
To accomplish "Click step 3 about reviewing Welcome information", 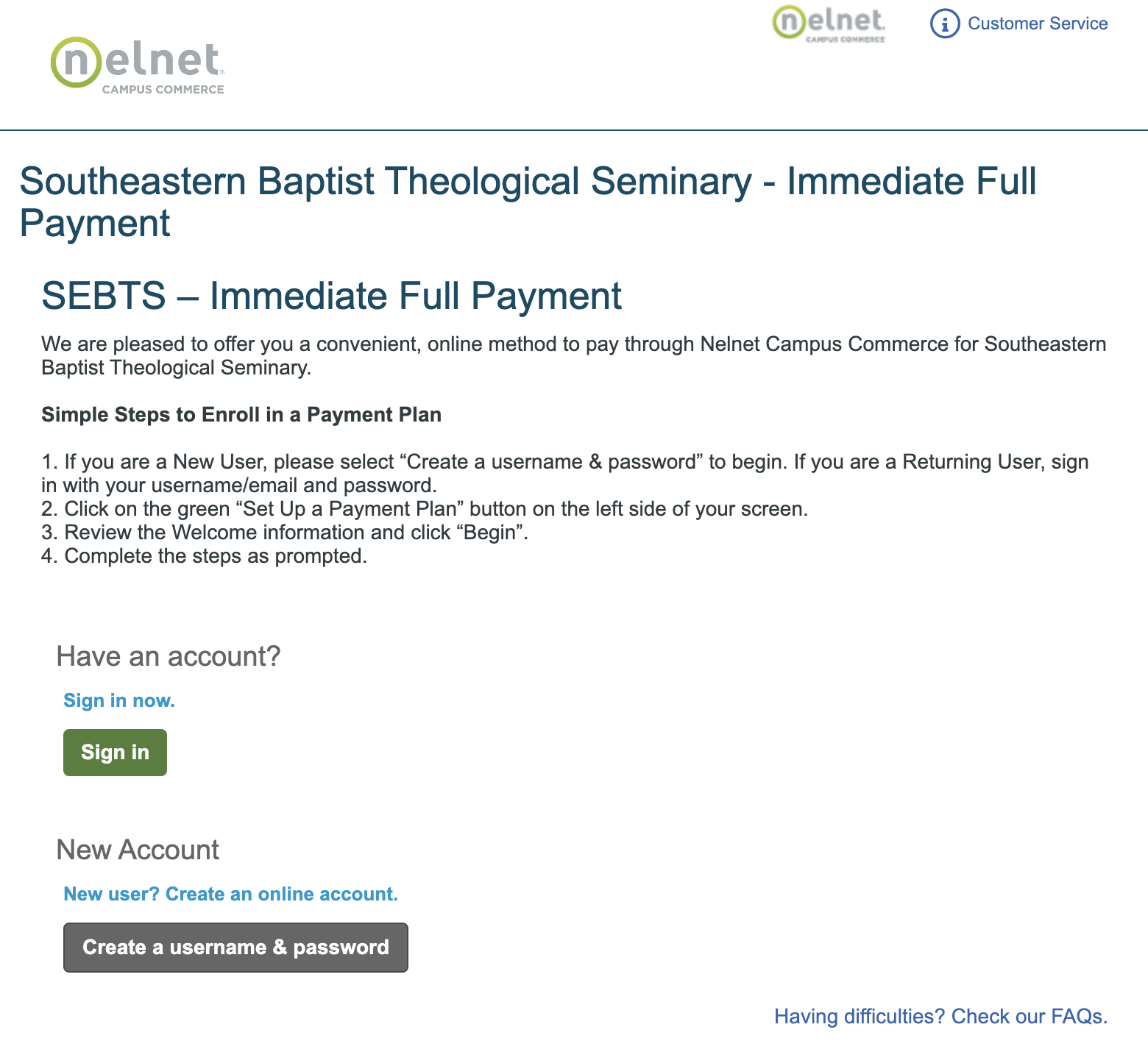I will coord(285,533).
